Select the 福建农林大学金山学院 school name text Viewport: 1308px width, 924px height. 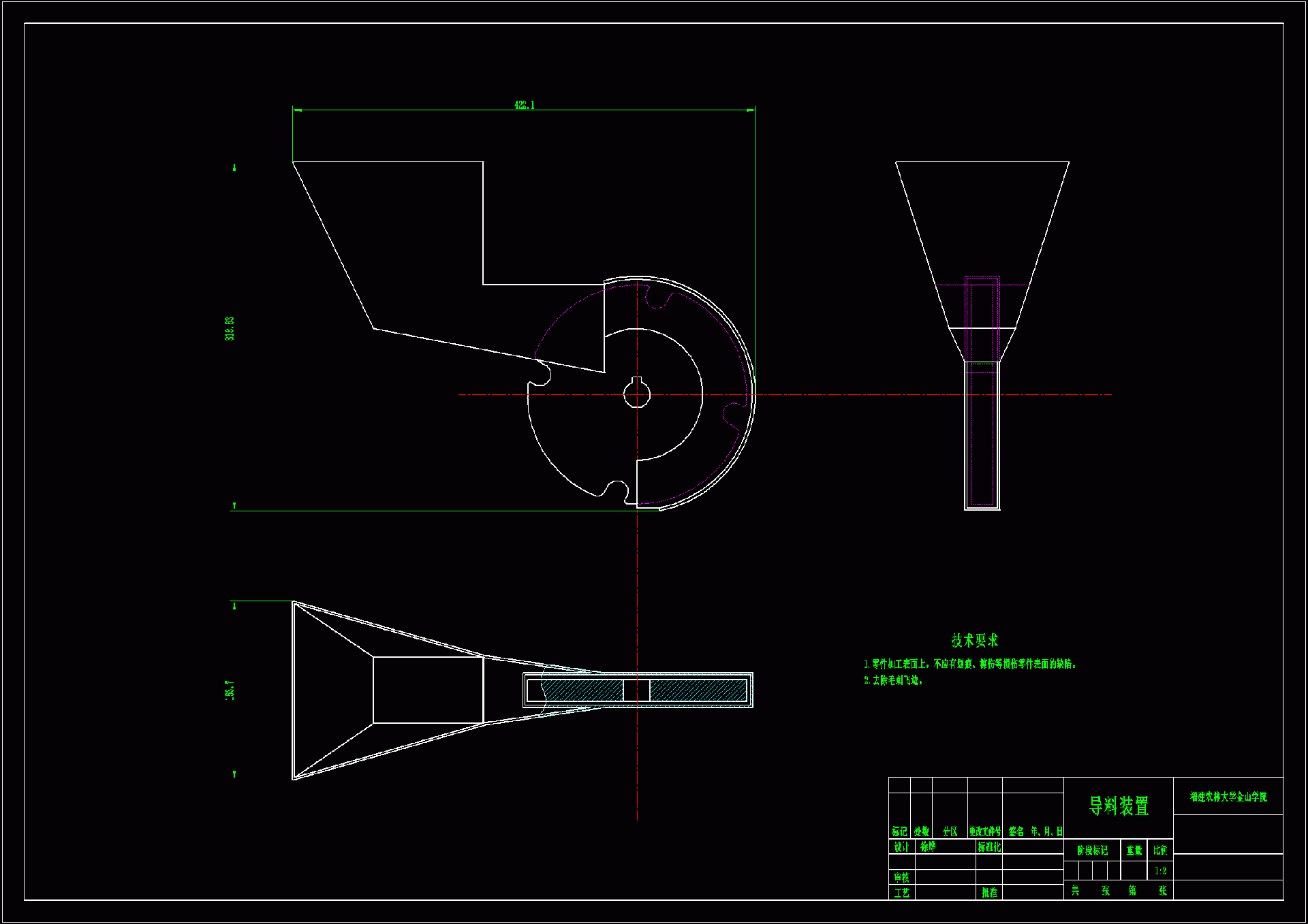click(x=1228, y=797)
